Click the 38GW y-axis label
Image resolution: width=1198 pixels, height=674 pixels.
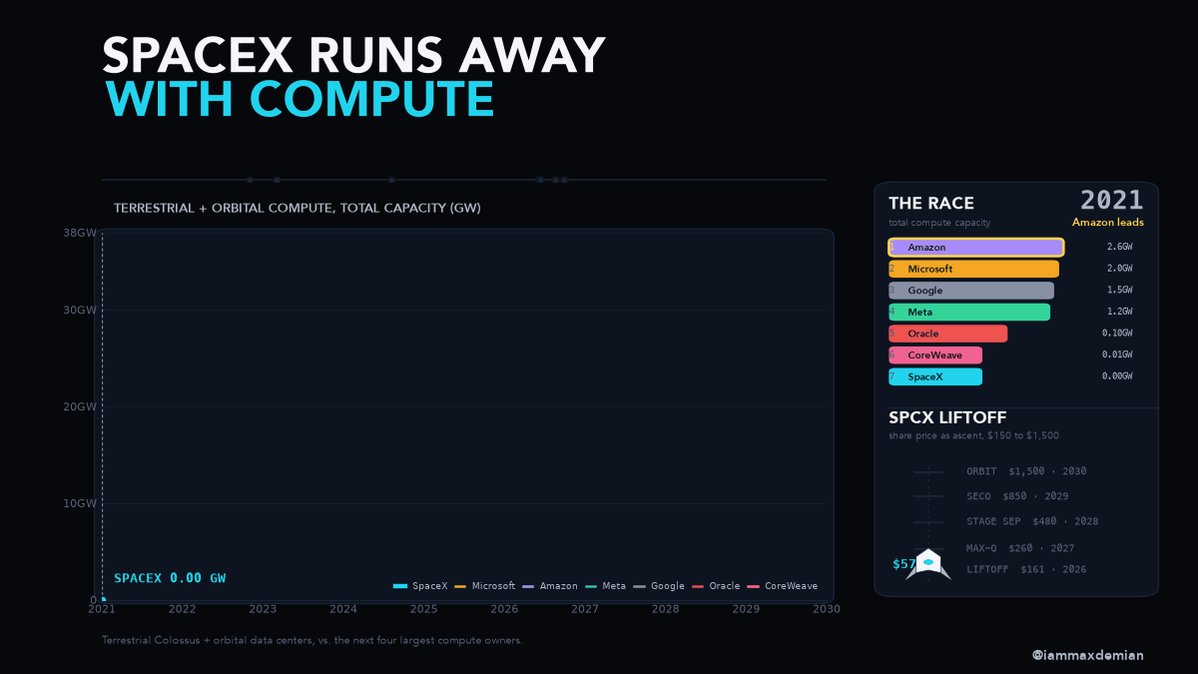coord(80,233)
